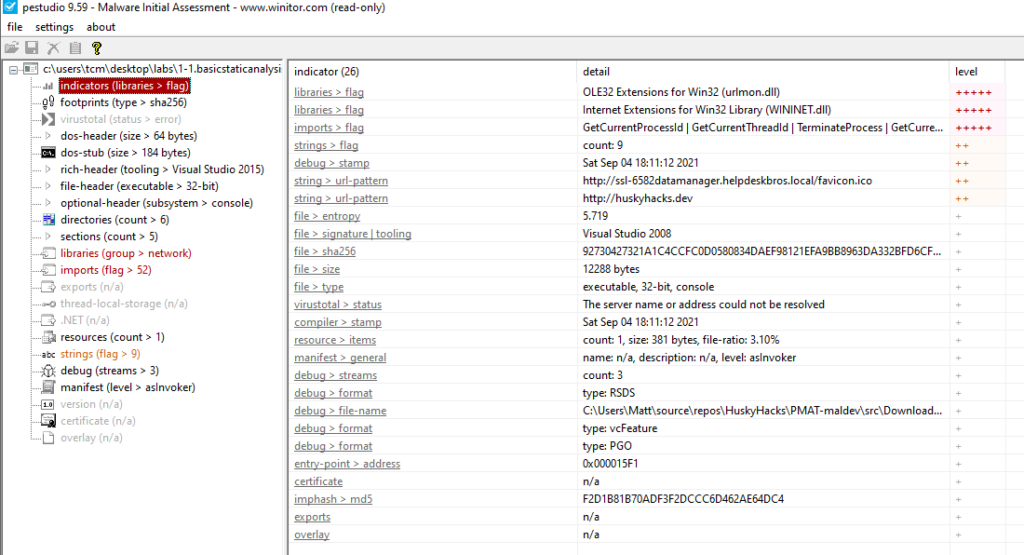Collapse the root file tree node
This screenshot has height=555, width=1024.
pyautogui.click(x=13, y=69)
